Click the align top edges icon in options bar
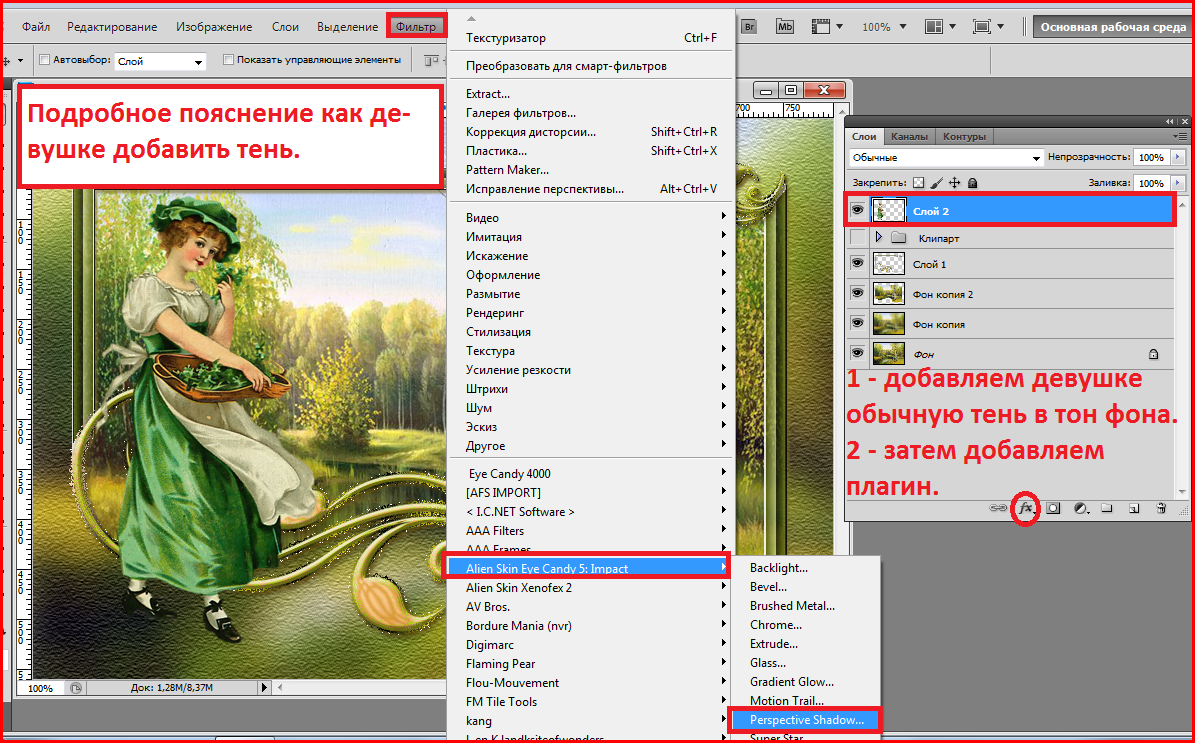The width and height of the screenshot is (1195, 743). pos(431,60)
